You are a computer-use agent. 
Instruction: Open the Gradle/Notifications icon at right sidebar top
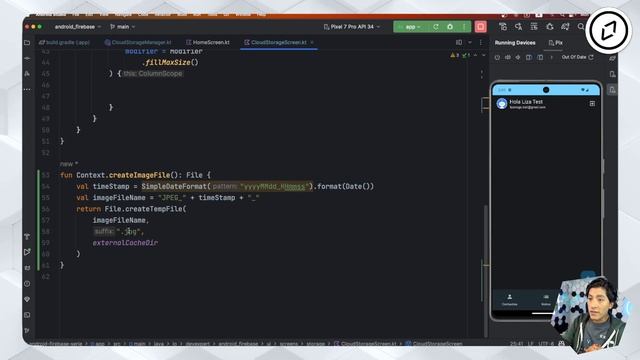point(612,58)
